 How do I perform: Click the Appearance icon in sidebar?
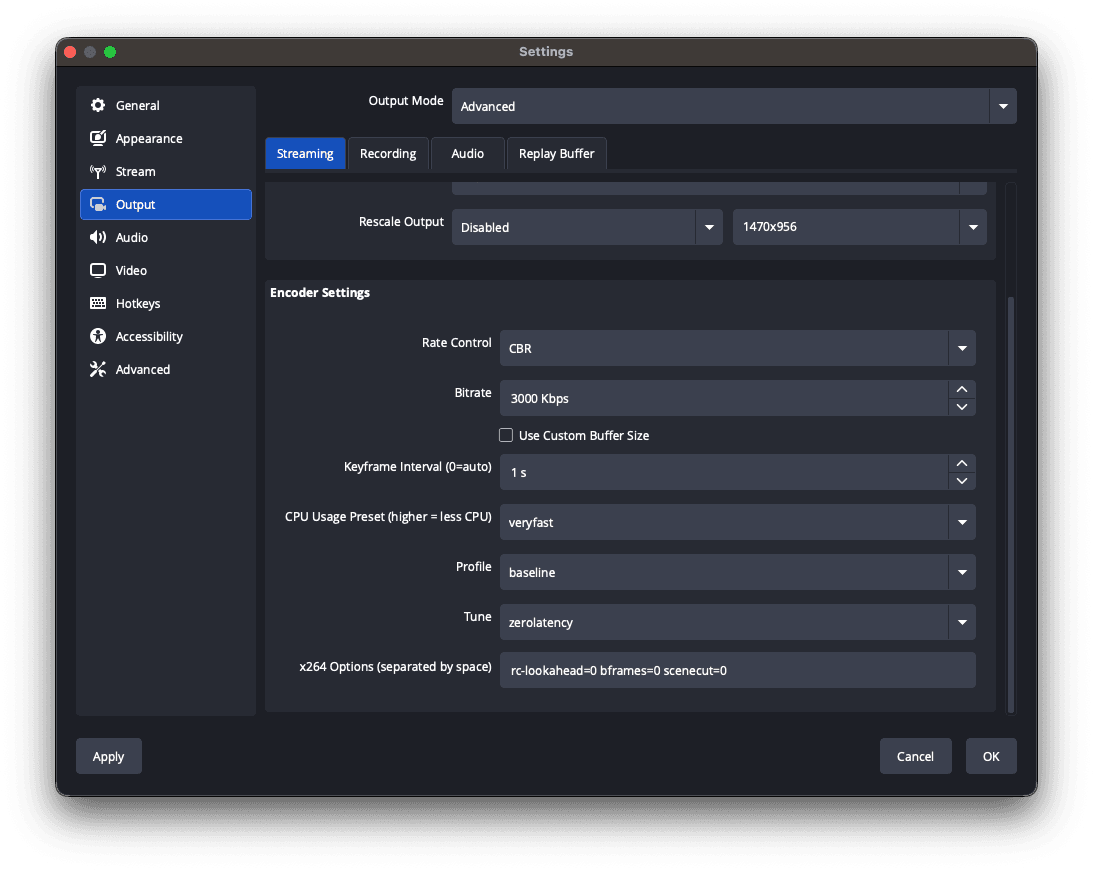[98, 139]
